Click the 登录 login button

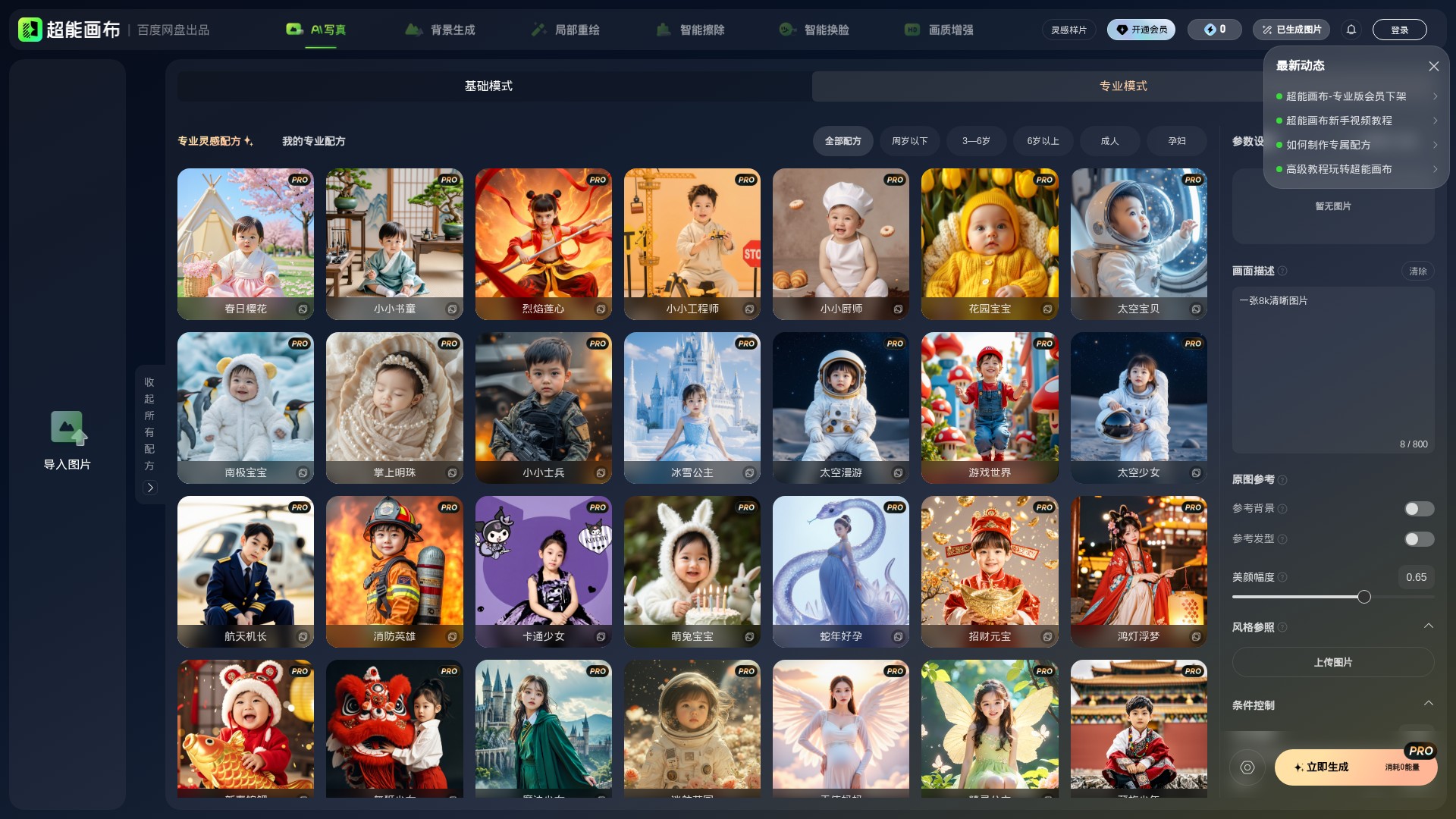click(1399, 30)
